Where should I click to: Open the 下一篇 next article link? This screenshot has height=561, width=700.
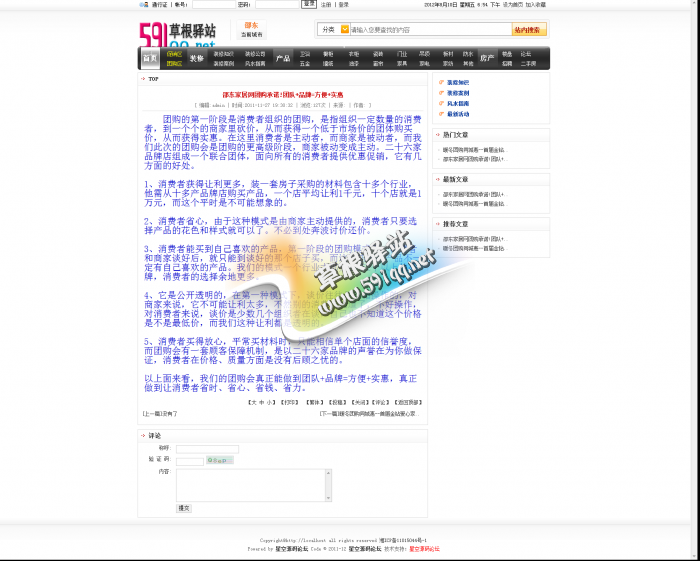[369, 414]
